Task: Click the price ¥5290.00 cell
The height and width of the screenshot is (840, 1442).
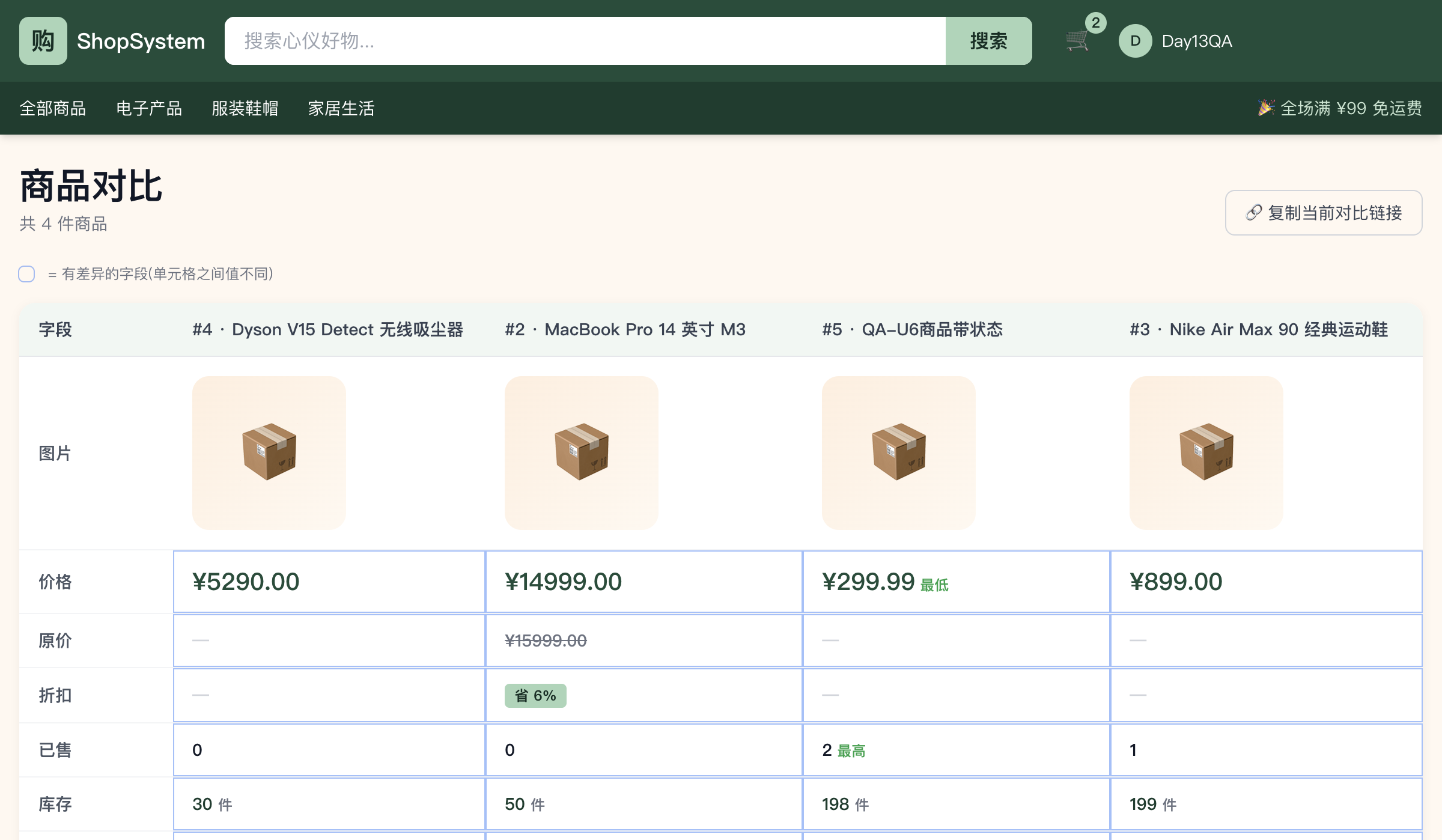Action: click(x=329, y=582)
